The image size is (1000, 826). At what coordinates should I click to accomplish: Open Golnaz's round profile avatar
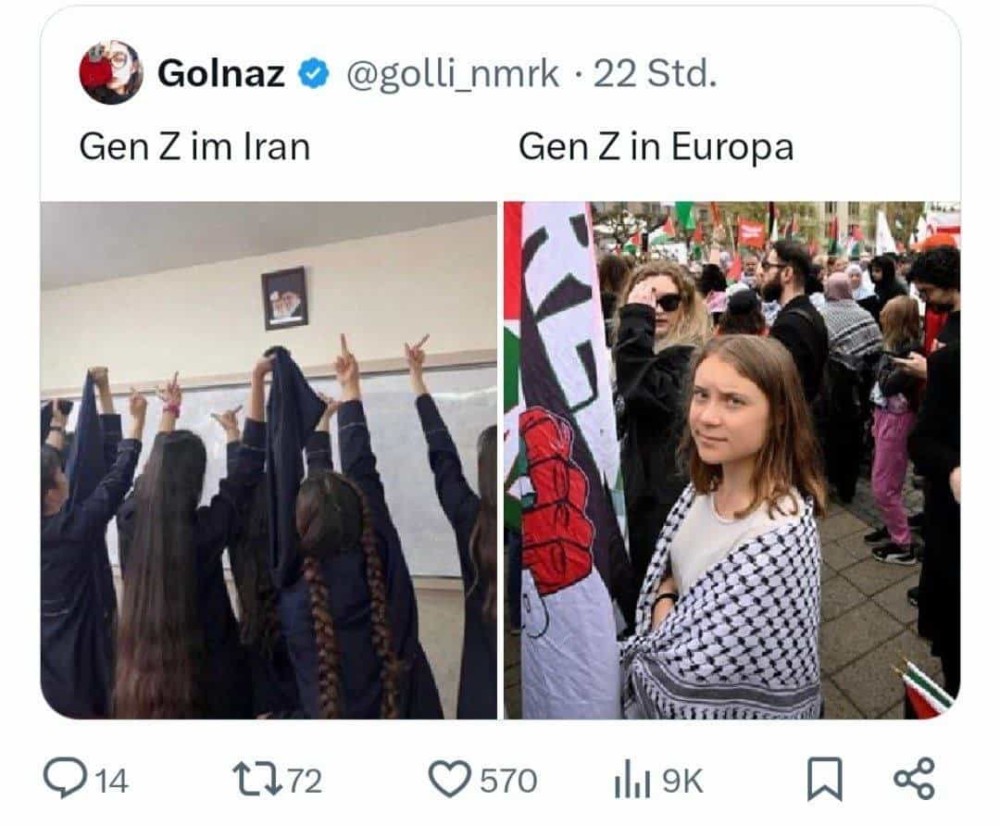point(111,72)
